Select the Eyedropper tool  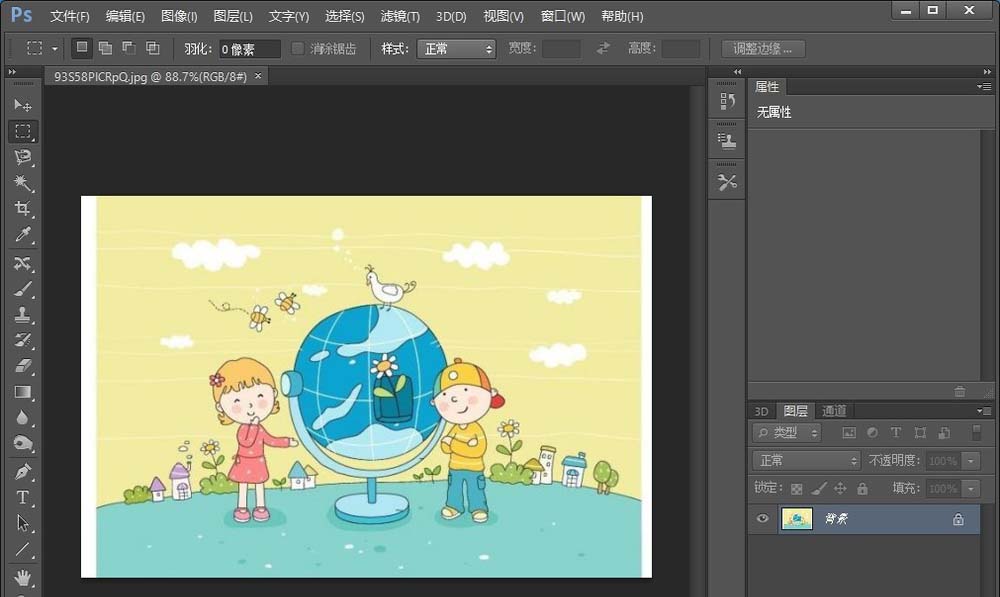pos(23,235)
